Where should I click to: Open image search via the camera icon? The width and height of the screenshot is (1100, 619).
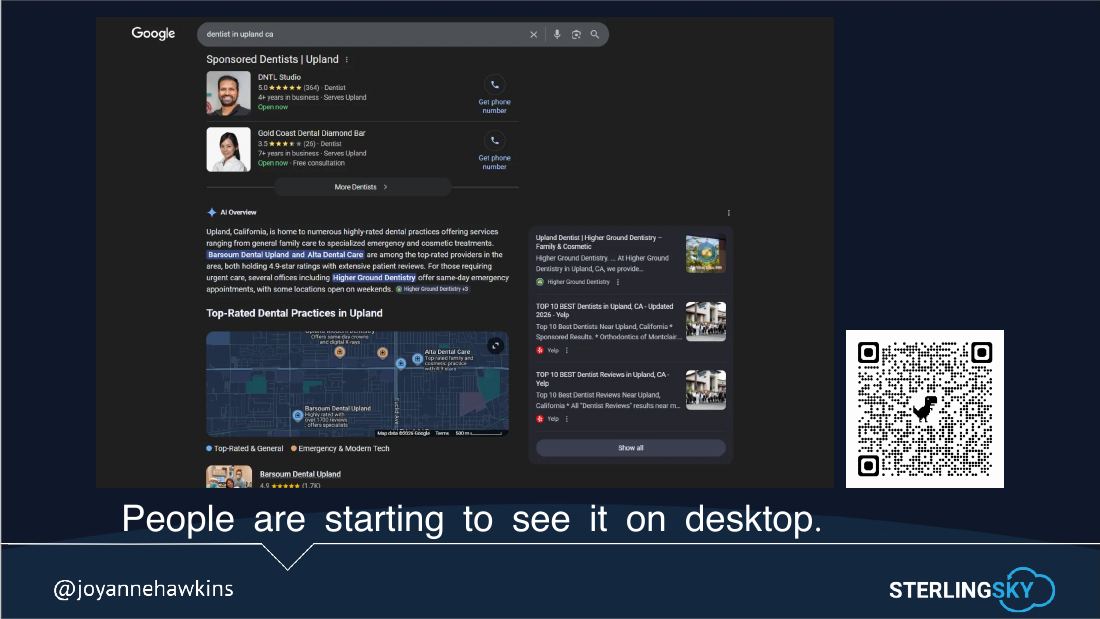click(576, 34)
